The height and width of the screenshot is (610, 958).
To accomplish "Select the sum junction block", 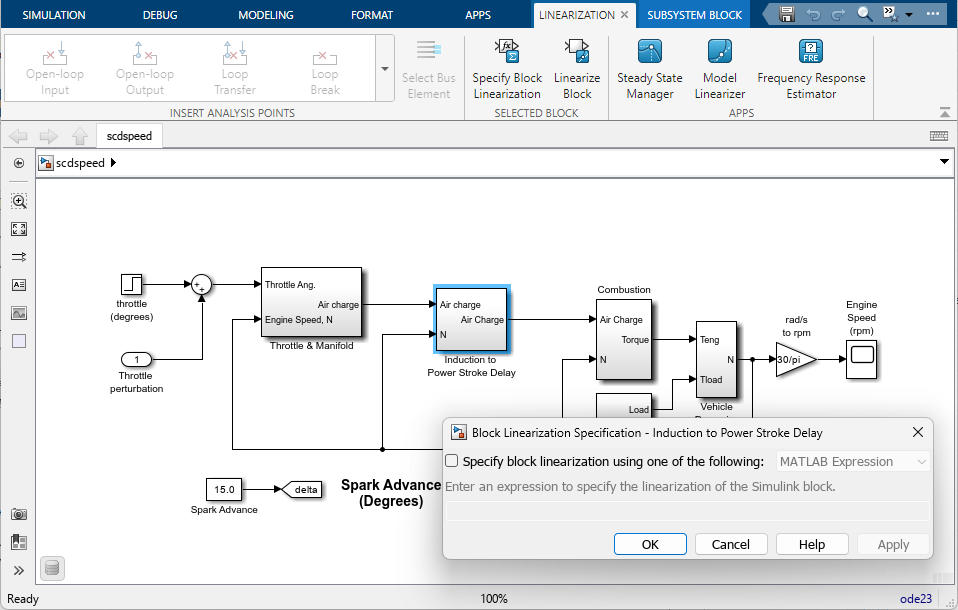I will (x=201, y=284).
